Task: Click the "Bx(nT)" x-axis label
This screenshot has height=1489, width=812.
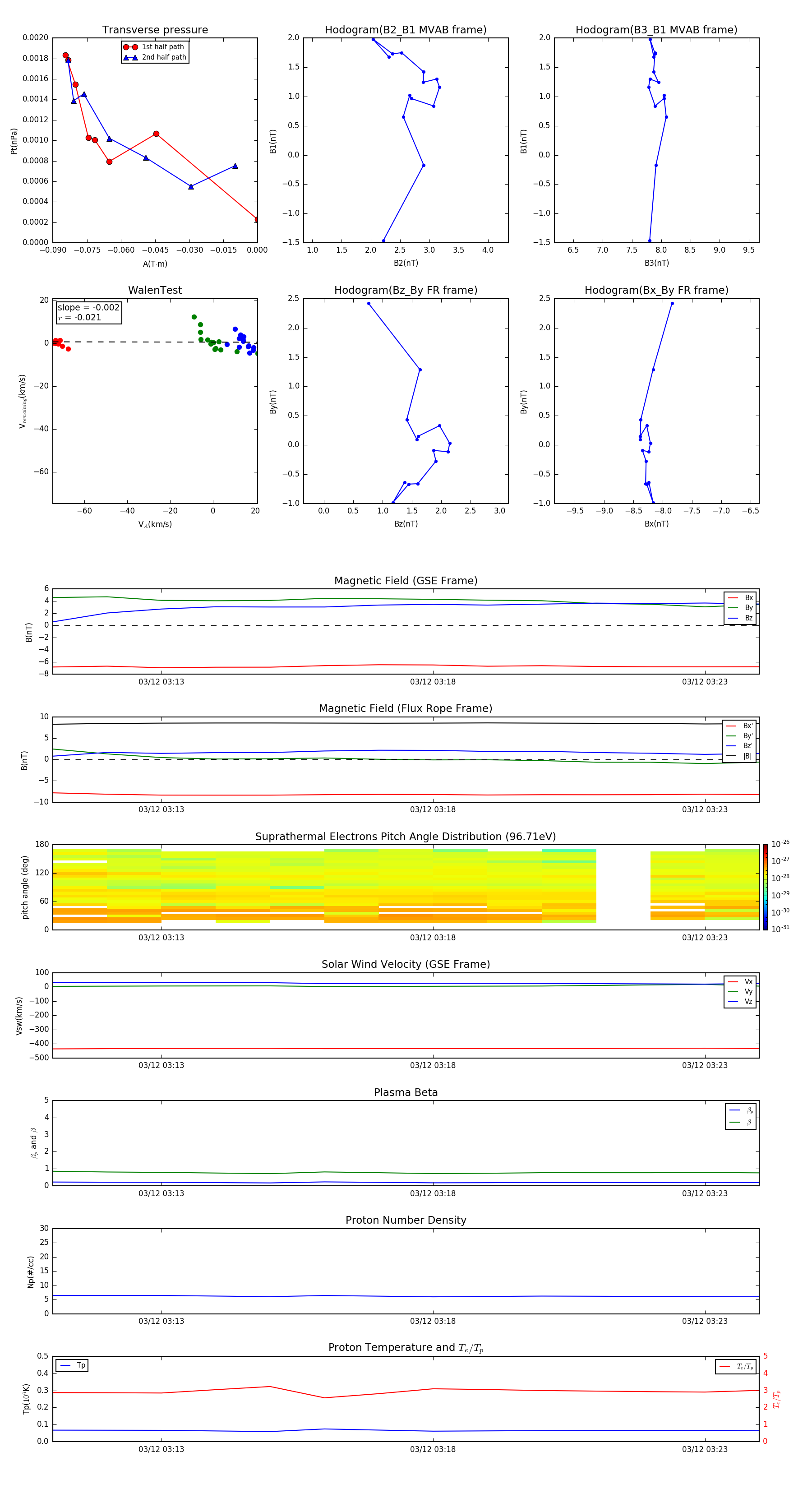Action: [656, 524]
